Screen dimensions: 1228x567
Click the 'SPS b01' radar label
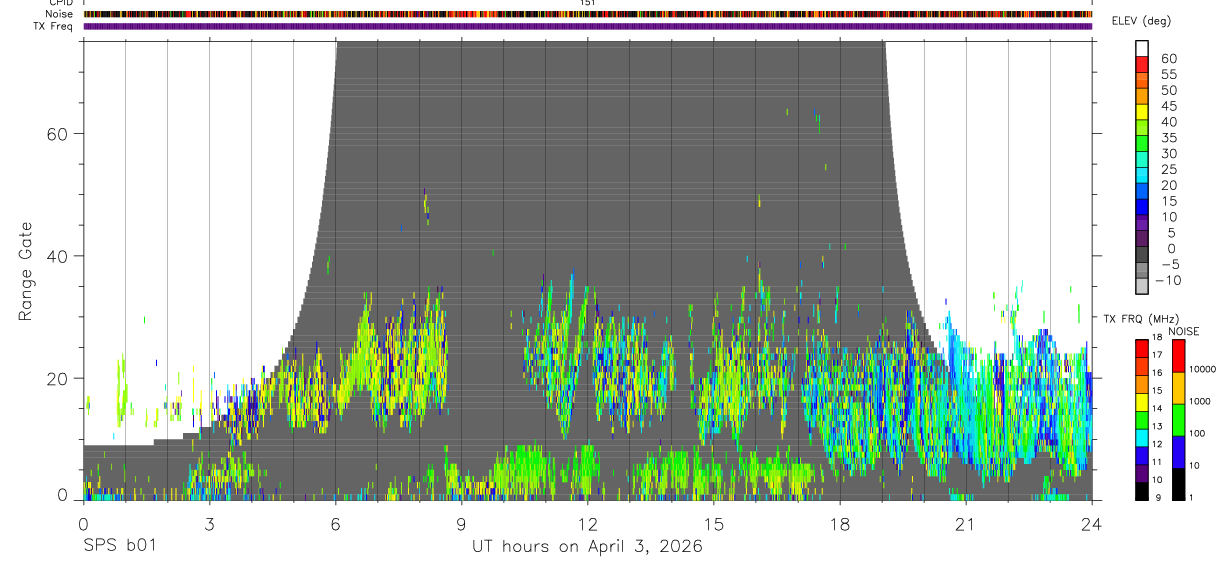[x=119, y=547]
